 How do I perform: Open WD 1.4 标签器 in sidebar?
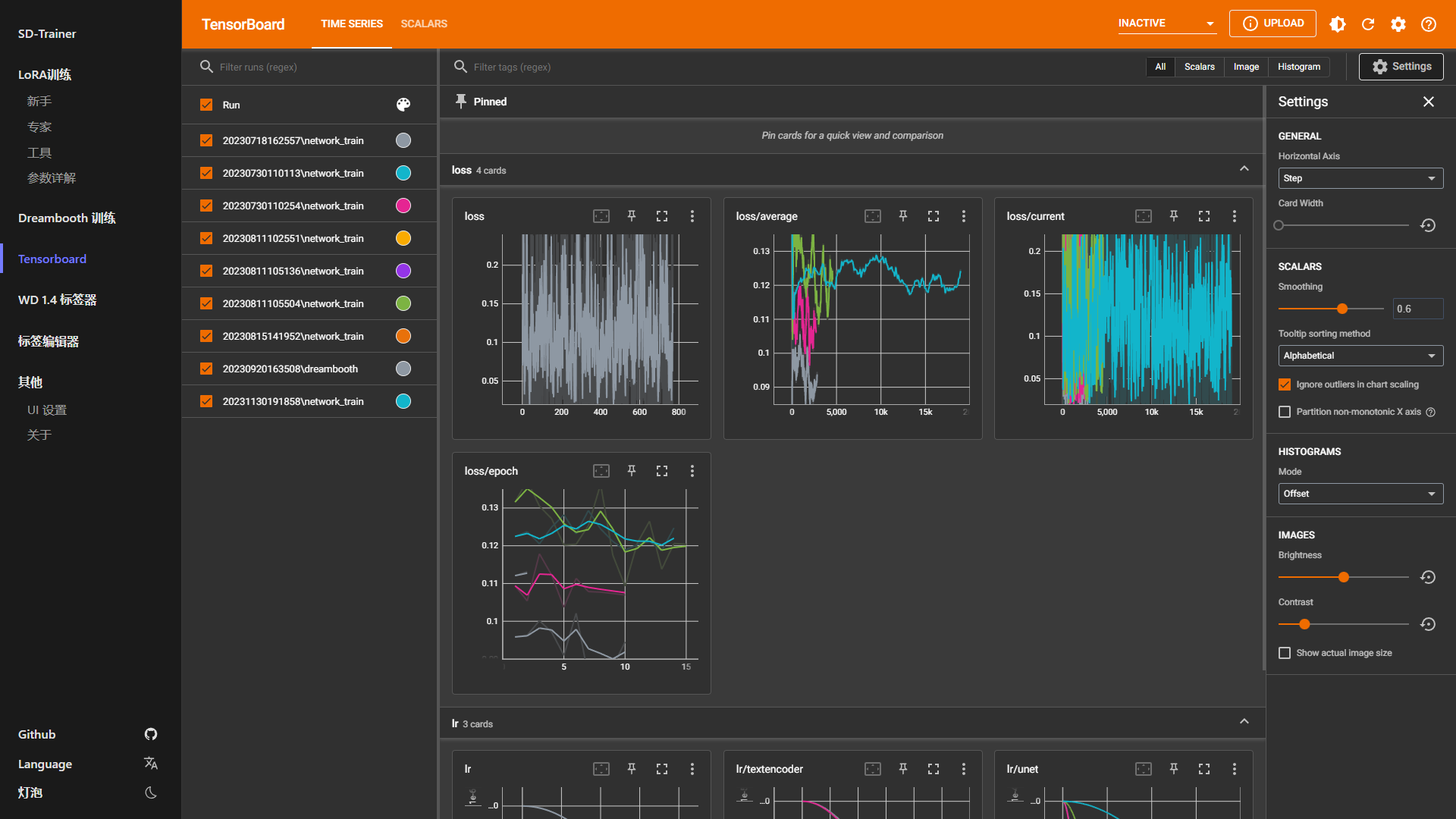coord(58,300)
